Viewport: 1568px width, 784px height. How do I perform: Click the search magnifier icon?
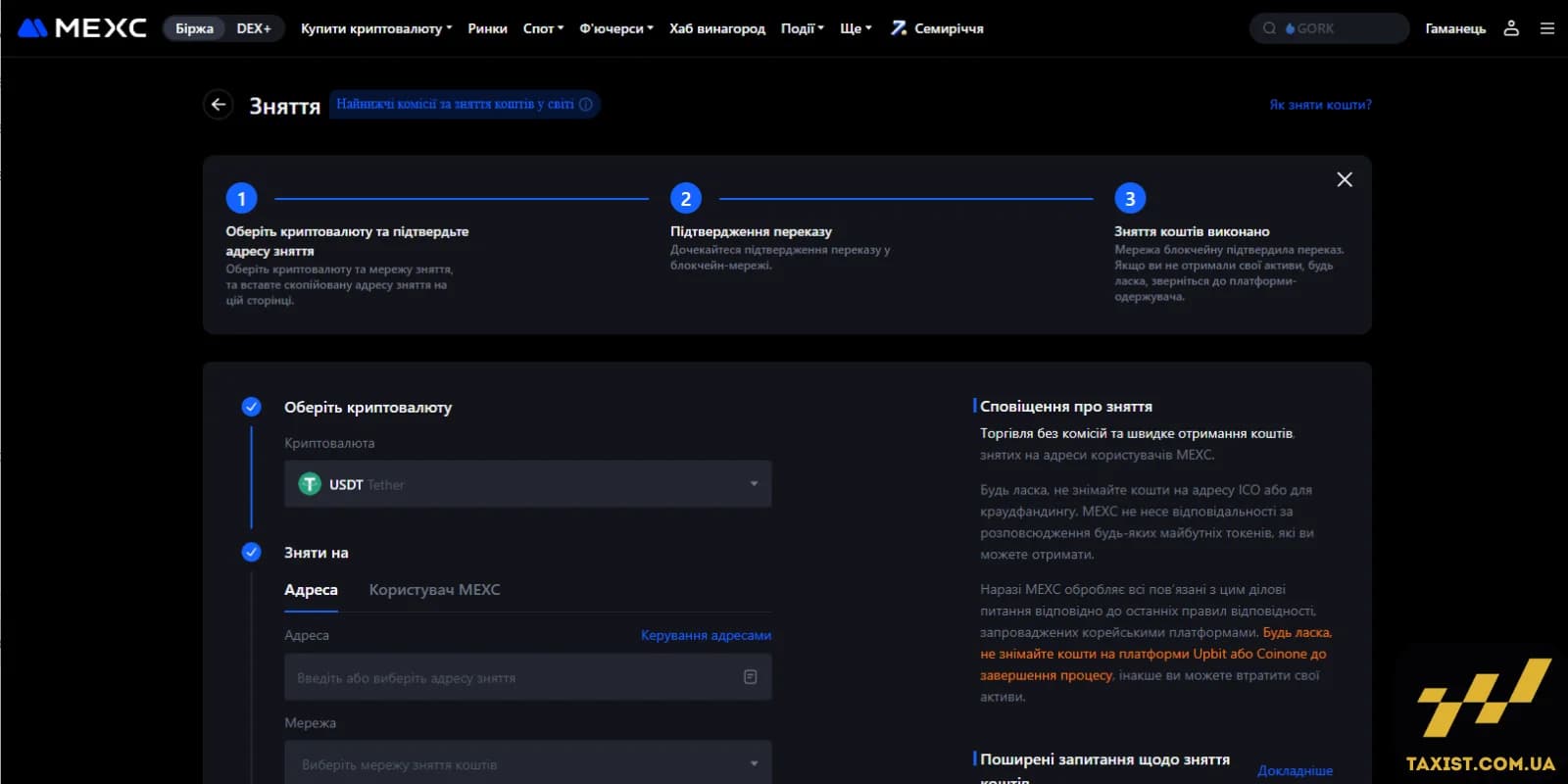(x=1269, y=28)
